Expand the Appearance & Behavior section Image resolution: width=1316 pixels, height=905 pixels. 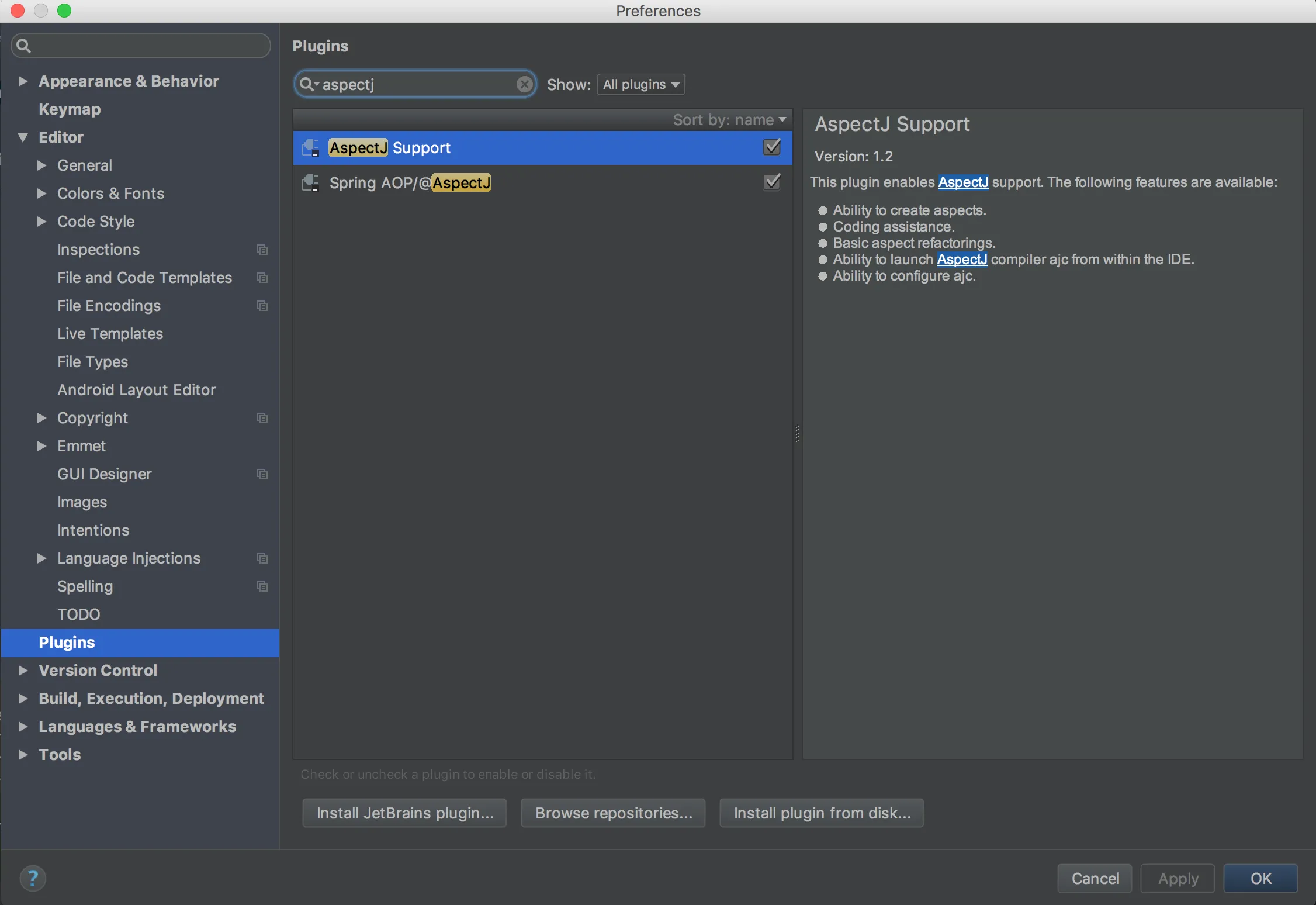(x=23, y=81)
